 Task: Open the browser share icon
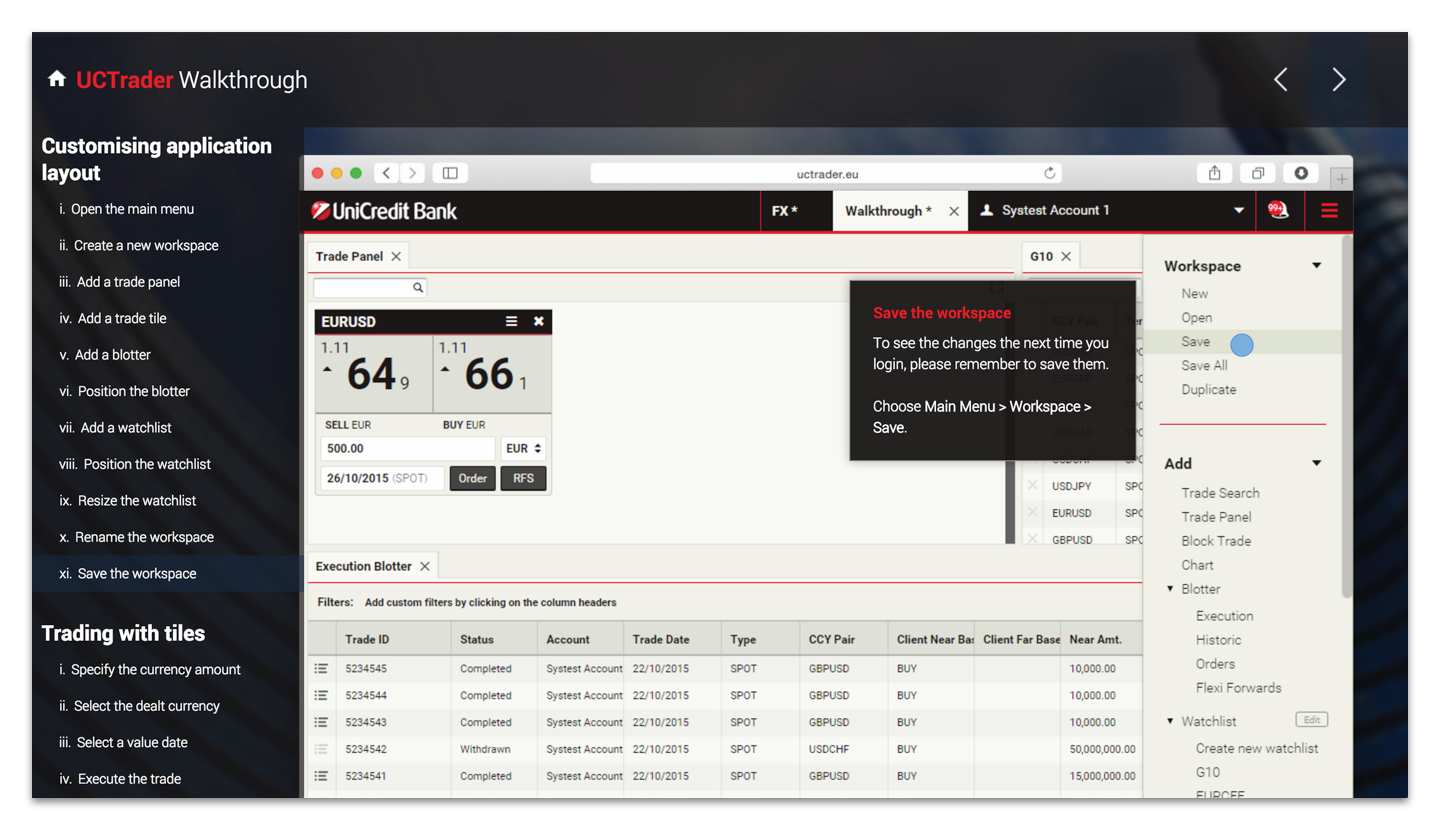[1214, 173]
